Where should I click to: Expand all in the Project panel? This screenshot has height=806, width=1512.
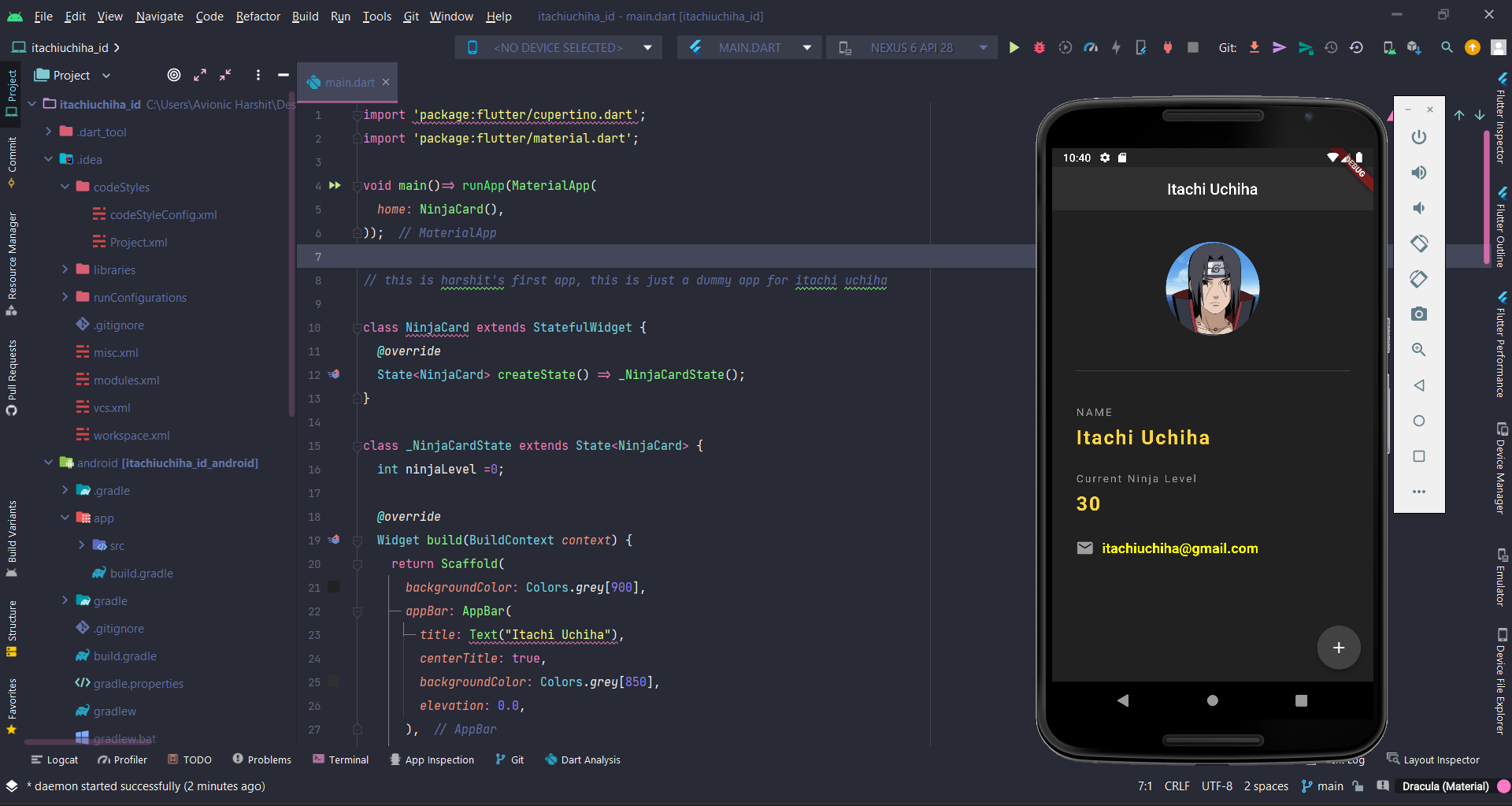200,75
